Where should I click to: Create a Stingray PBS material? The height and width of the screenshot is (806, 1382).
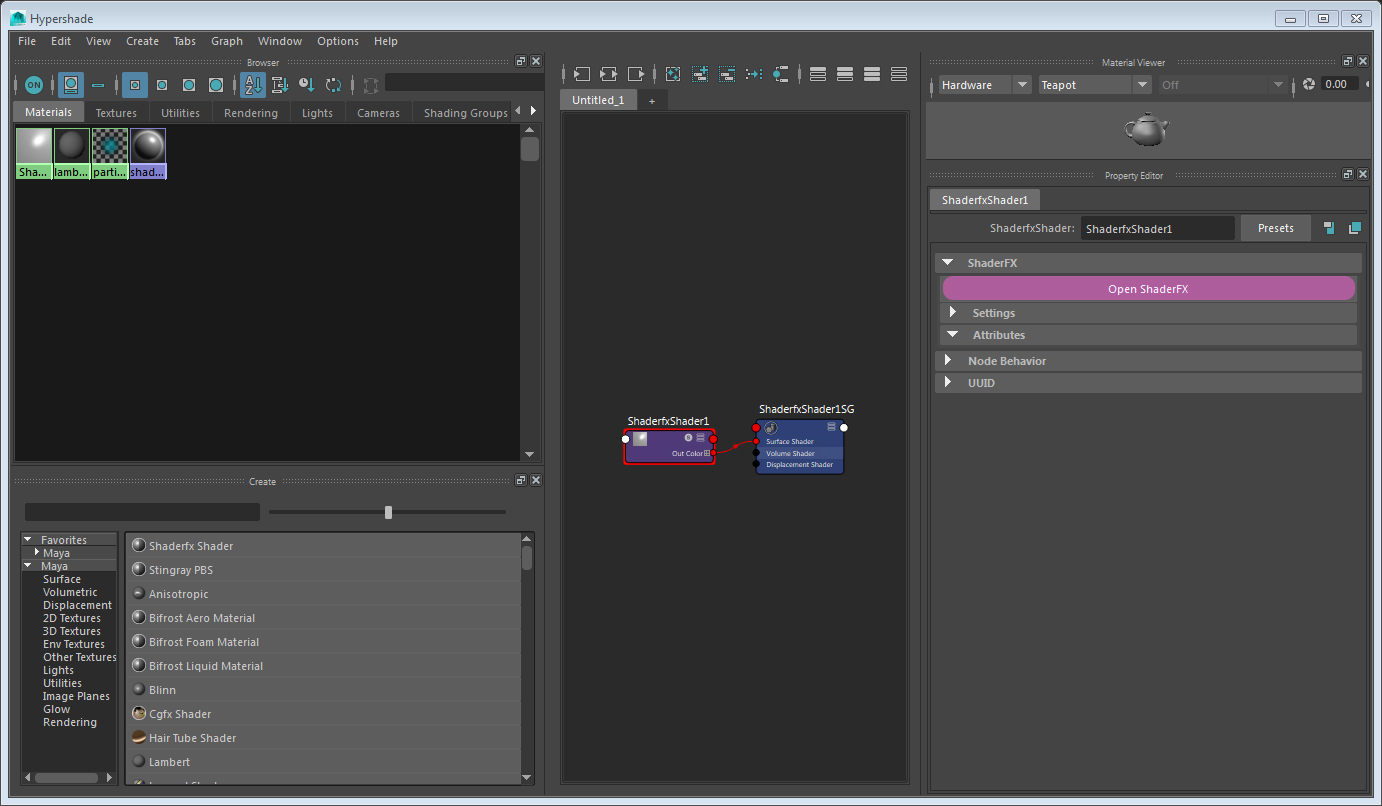[x=325, y=570]
